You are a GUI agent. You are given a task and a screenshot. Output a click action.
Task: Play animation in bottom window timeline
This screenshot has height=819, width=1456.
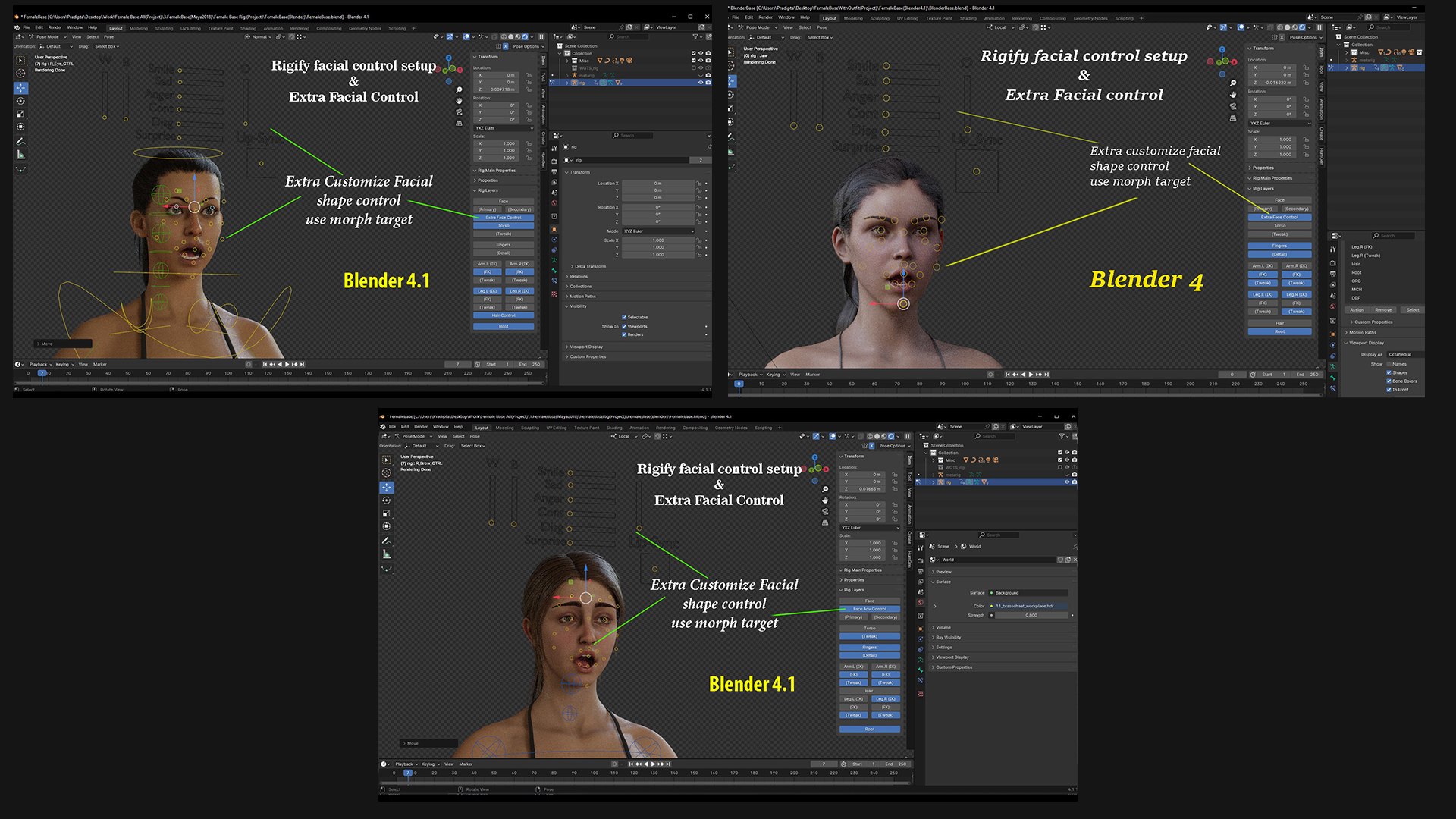tap(653, 764)
